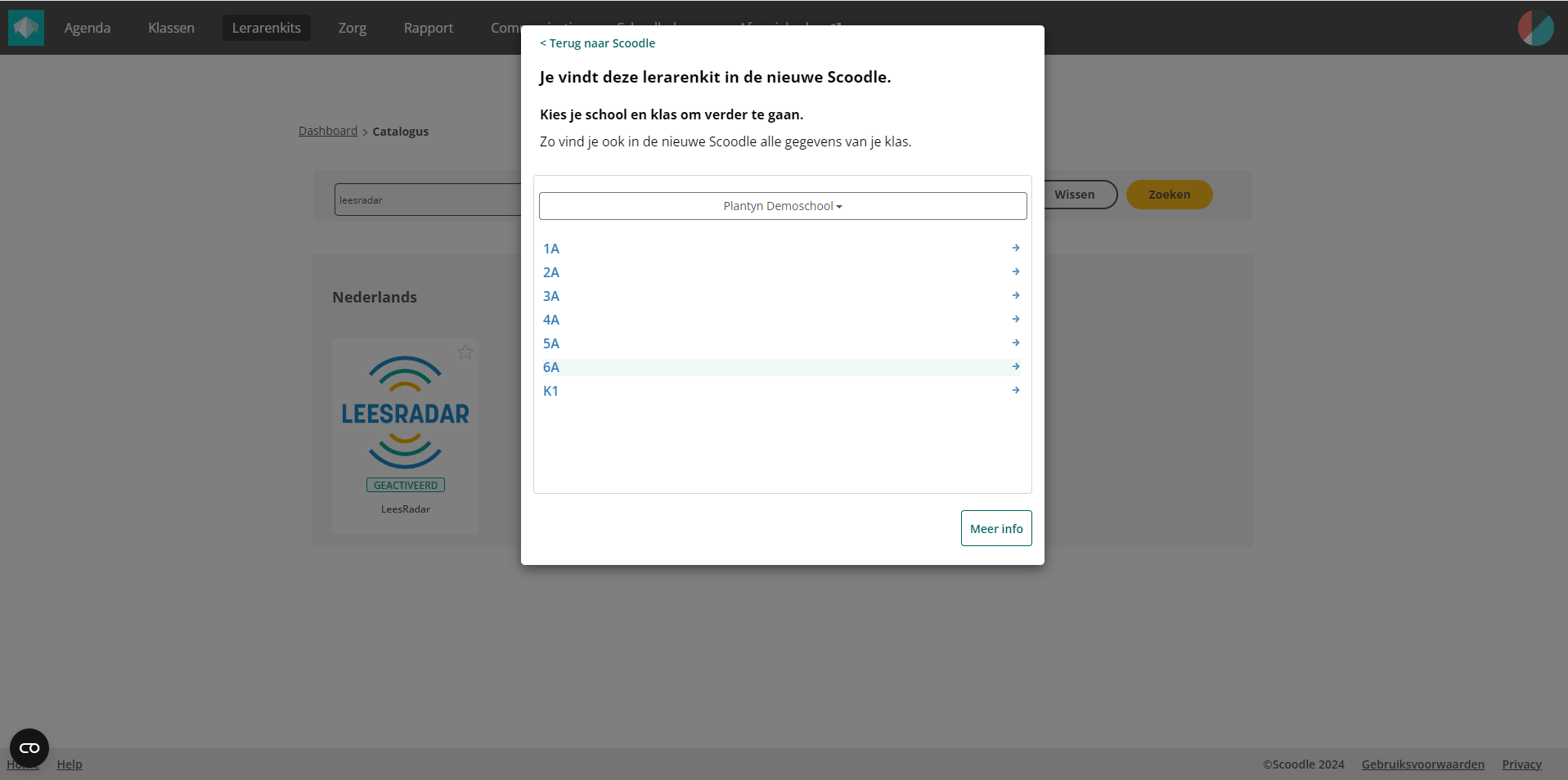Screen dimensions: 1568x780
Task: Open the LeesRadar kit thumbnail
Action: tap(406, 413)
